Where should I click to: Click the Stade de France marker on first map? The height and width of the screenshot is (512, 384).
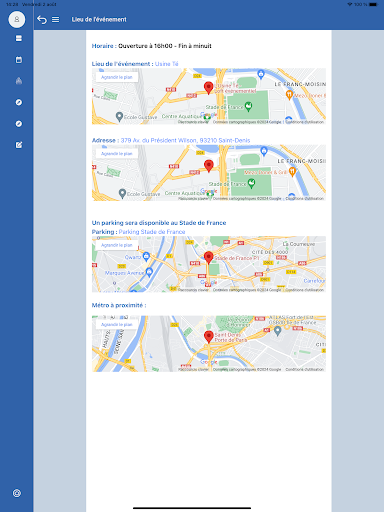tap(248, 107)
